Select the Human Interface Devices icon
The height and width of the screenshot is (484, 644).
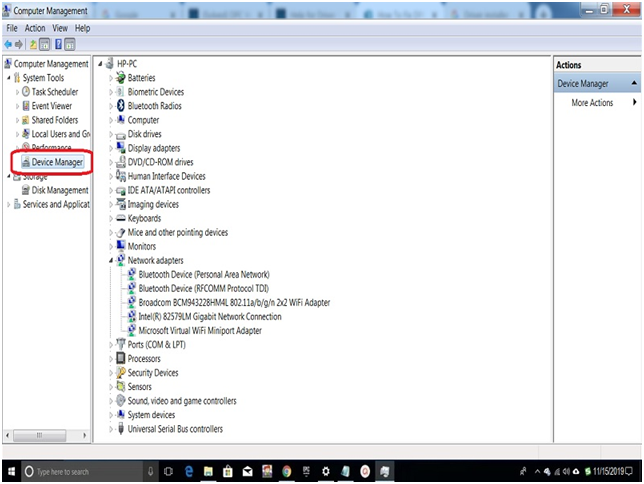[x=120, y=176]
